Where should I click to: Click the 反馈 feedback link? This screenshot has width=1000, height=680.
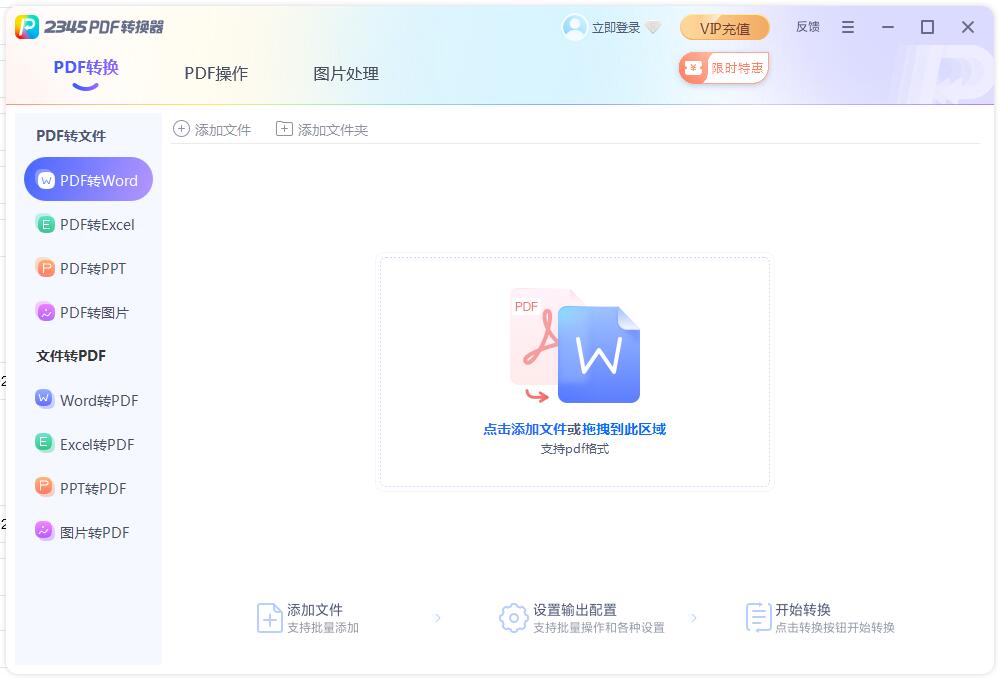pos(809,26)
